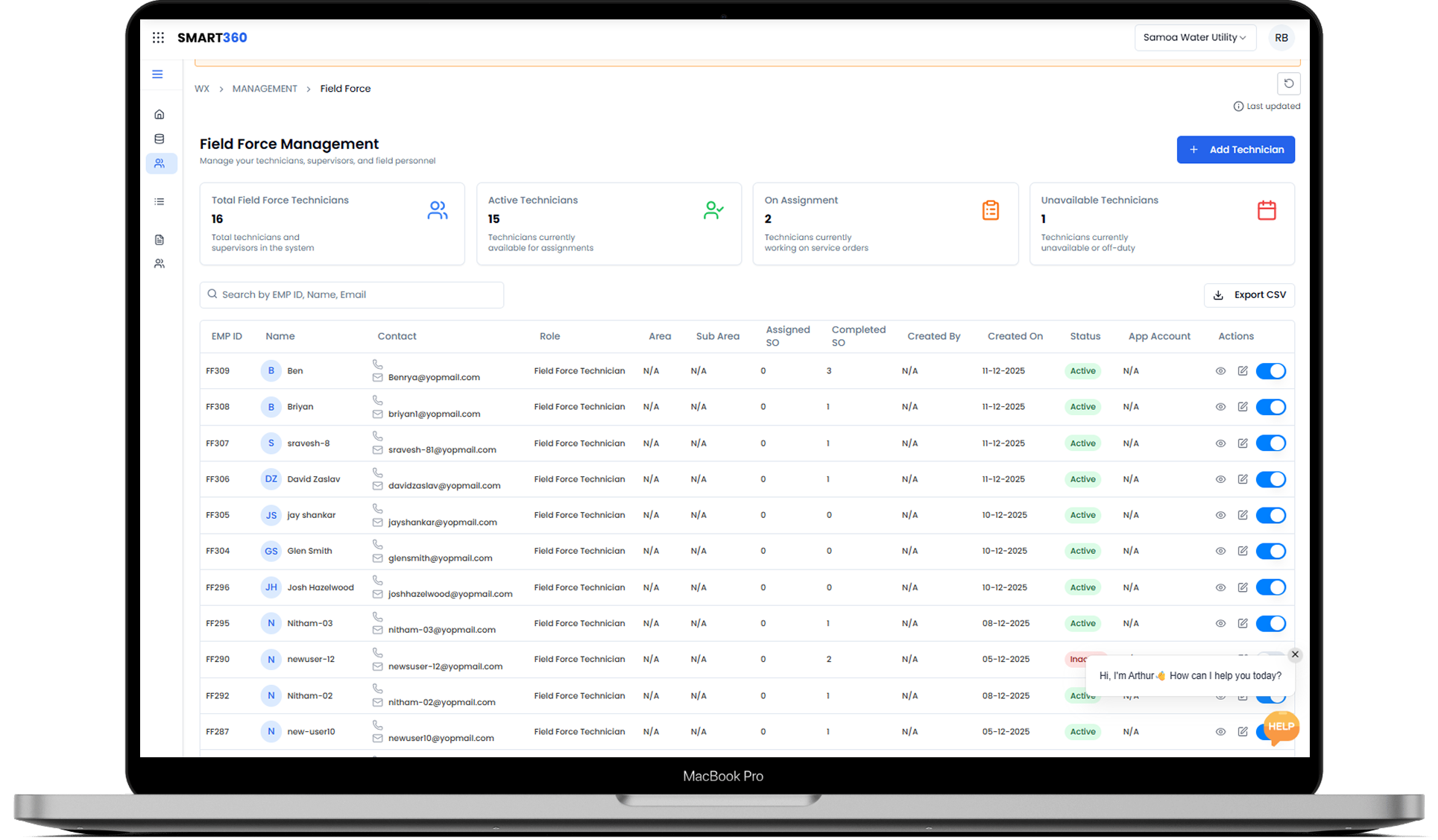Open list icon in left sidebar
This screenshot has width=1438, height=840.
point(159,202)
